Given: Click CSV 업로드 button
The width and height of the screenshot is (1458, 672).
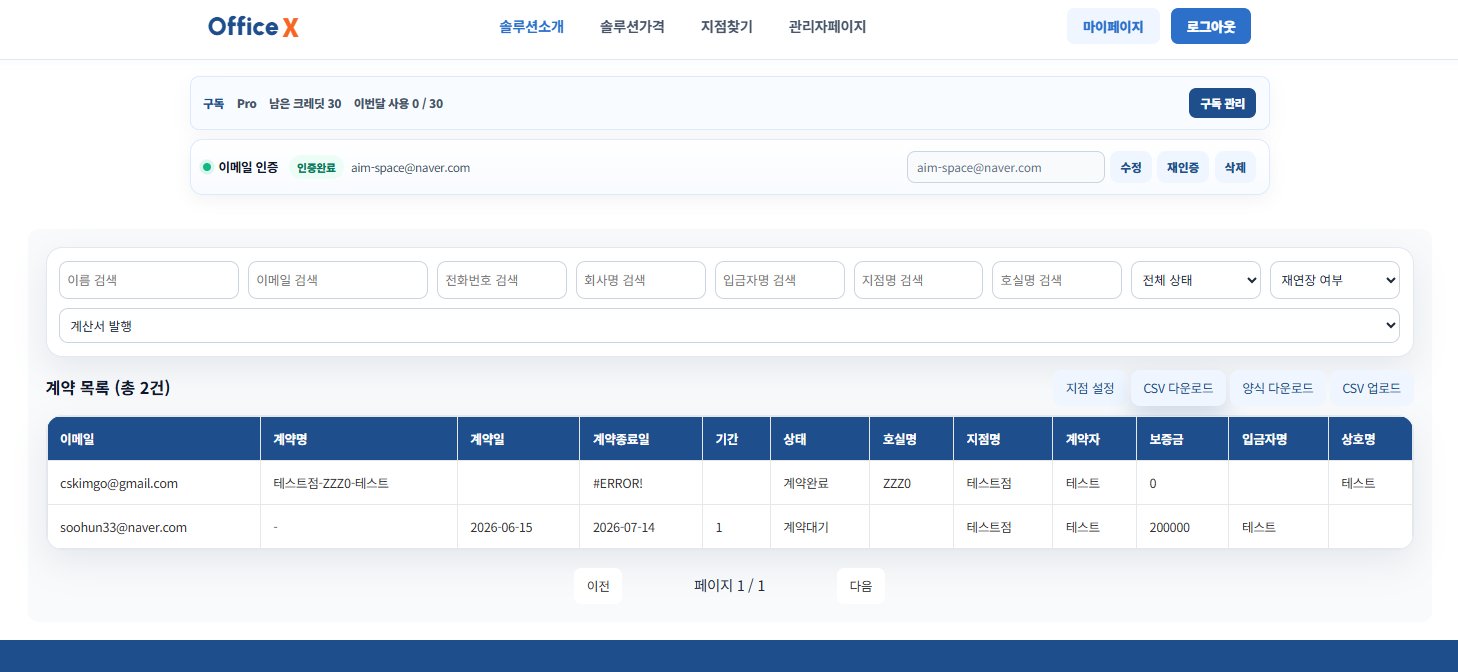Looking at the screenshot, I should click(1371, 388).
